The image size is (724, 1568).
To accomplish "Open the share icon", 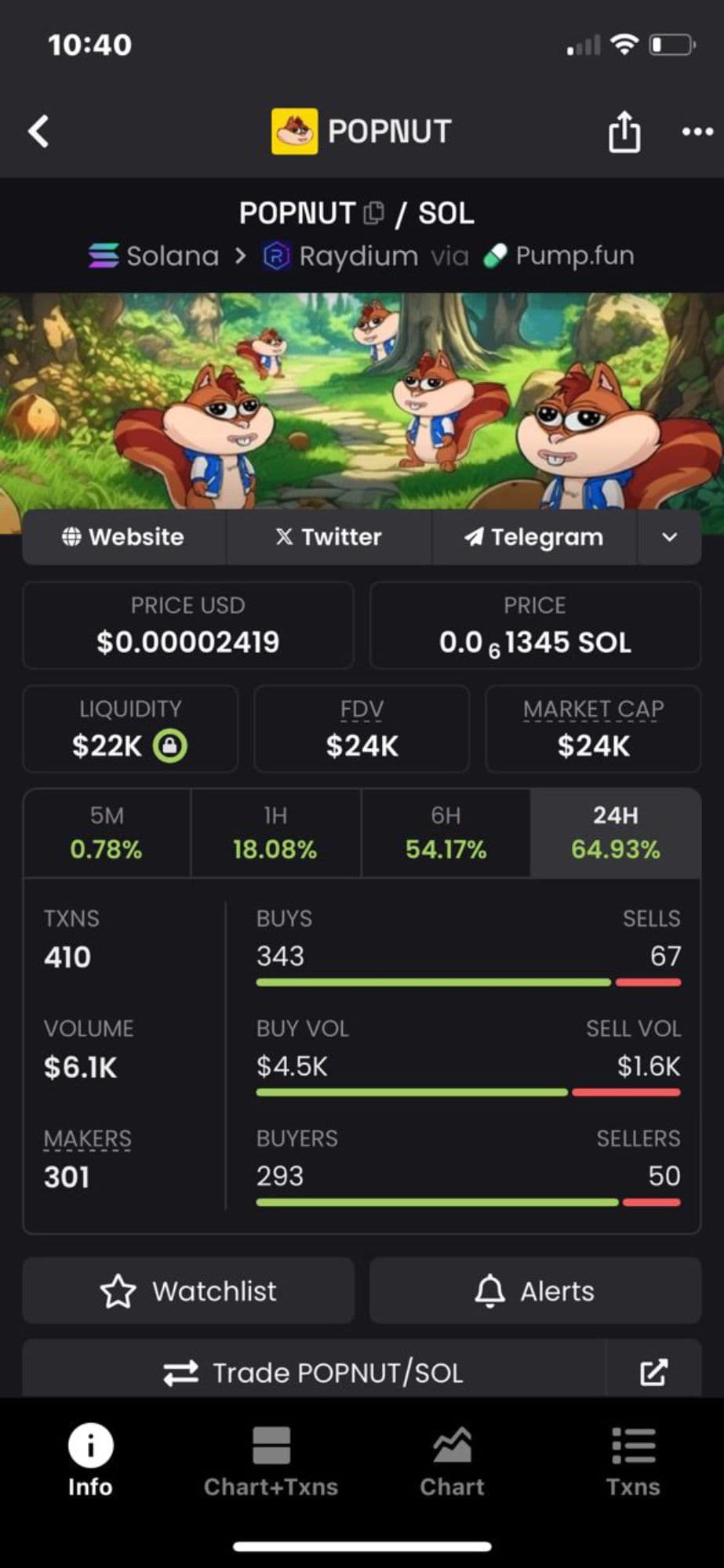I will (624, 131).
